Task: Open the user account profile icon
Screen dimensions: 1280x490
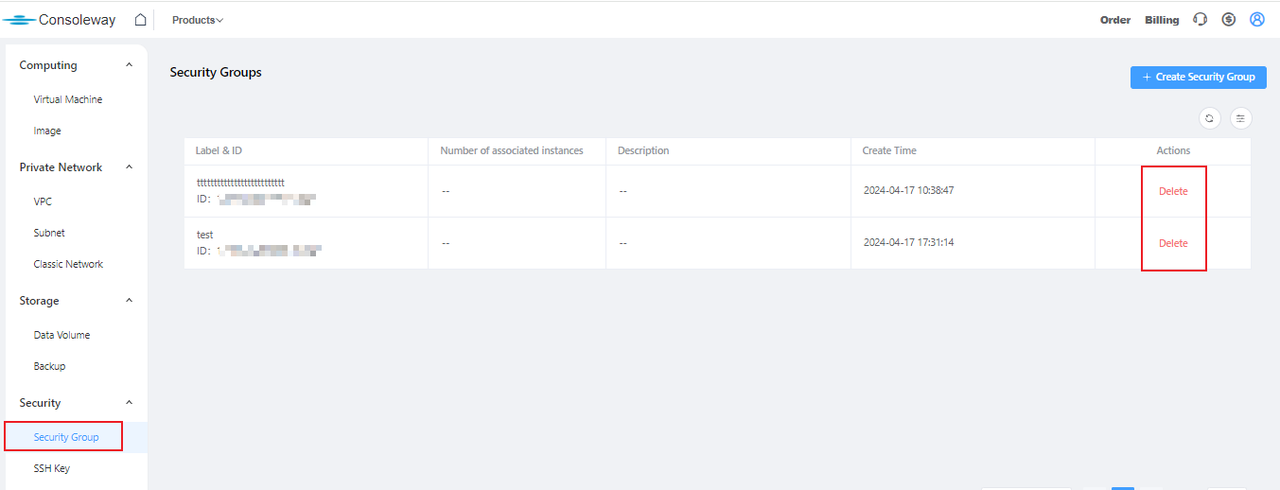Action: pos(1257,20)
